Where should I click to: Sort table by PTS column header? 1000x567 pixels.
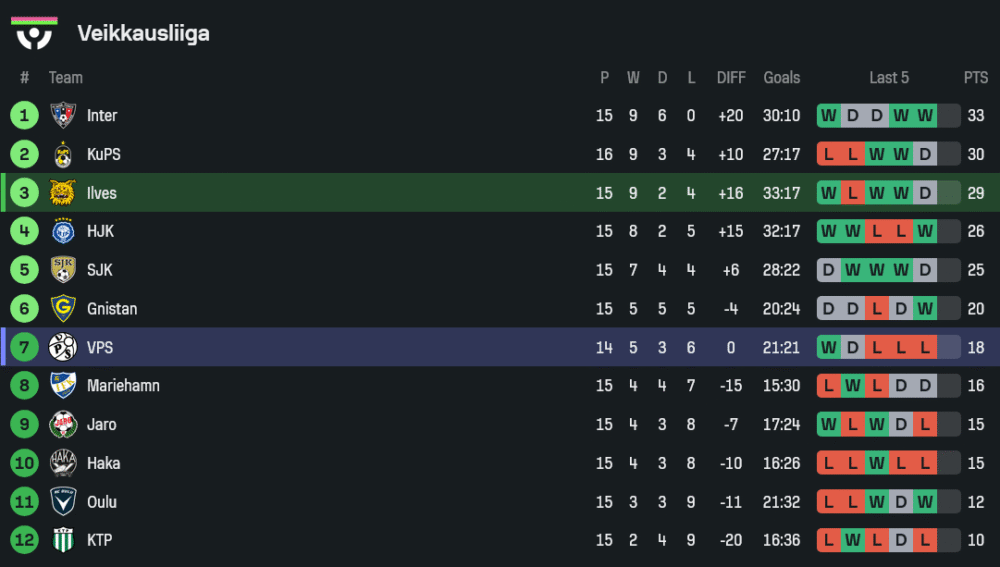(x=975, y=78)
